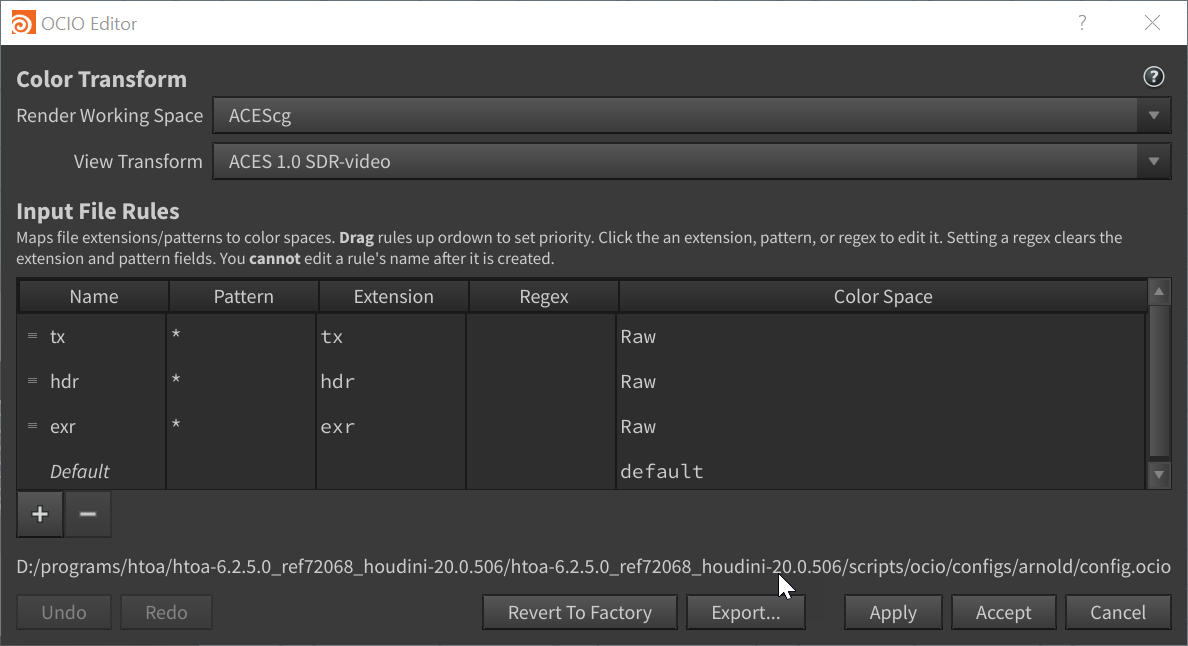Click the Export... button
The width and height of the screenshot is (1188, 646).
click(x=746, y=612)
